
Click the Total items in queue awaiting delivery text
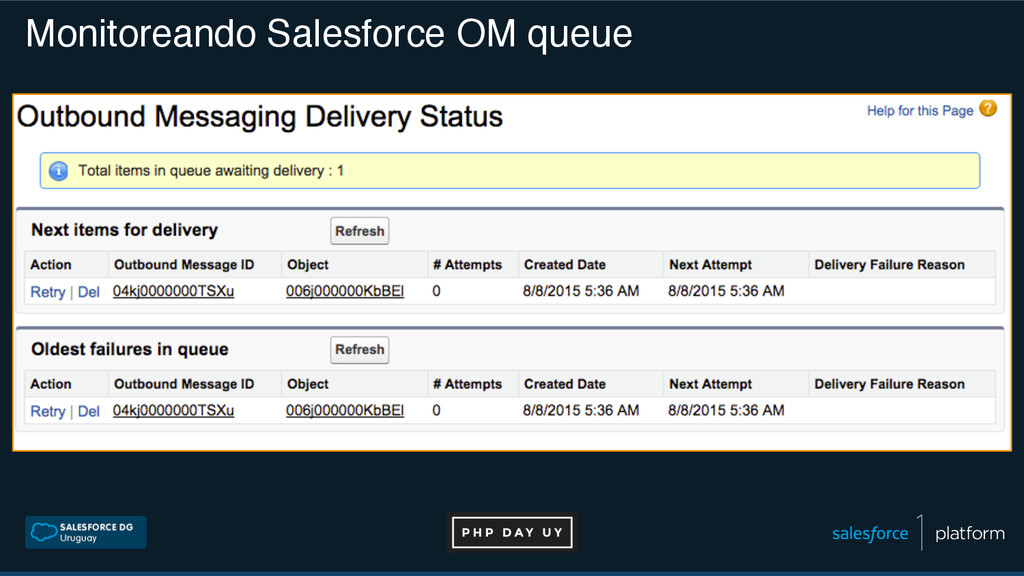(211, 171)
